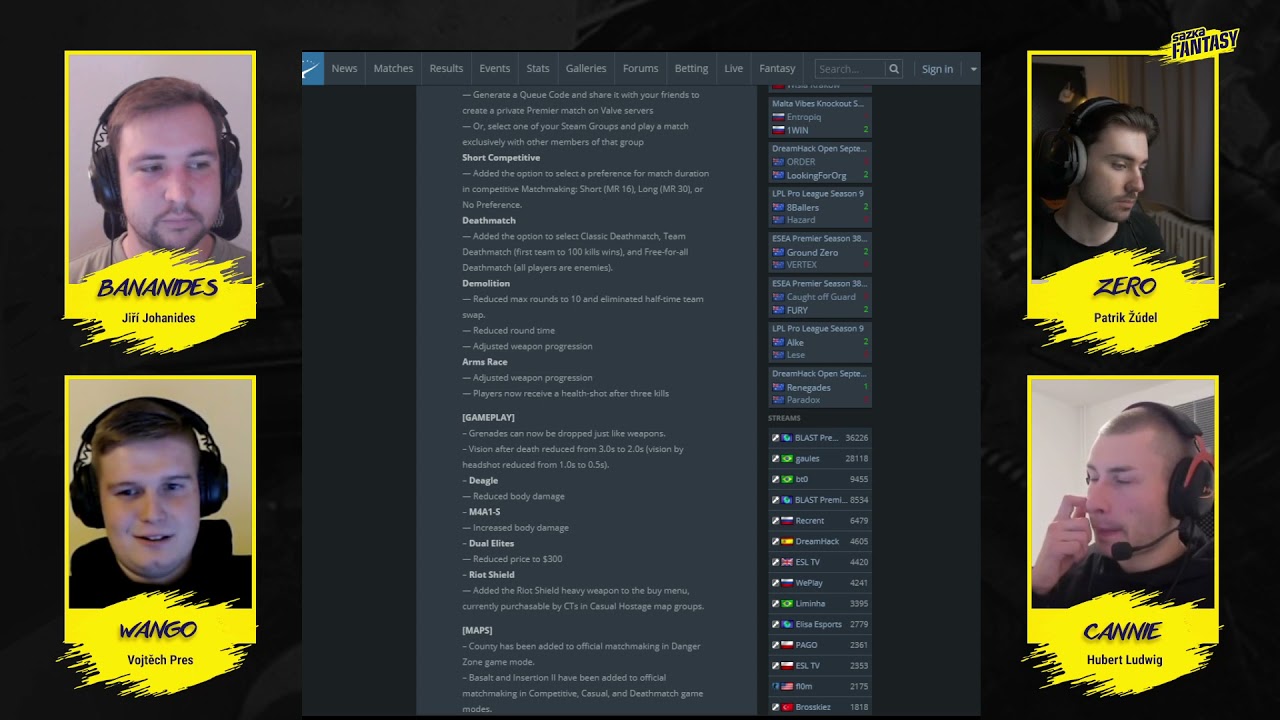Click the '[GAMEPLAY]' heading text
Viewport: 1280px width, 720px height.
(488, 418)
